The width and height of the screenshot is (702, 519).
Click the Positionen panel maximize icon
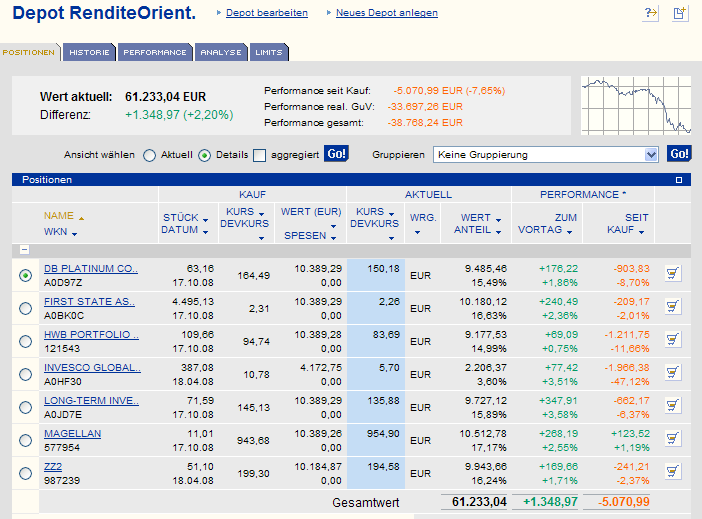(x=679, y=180)
